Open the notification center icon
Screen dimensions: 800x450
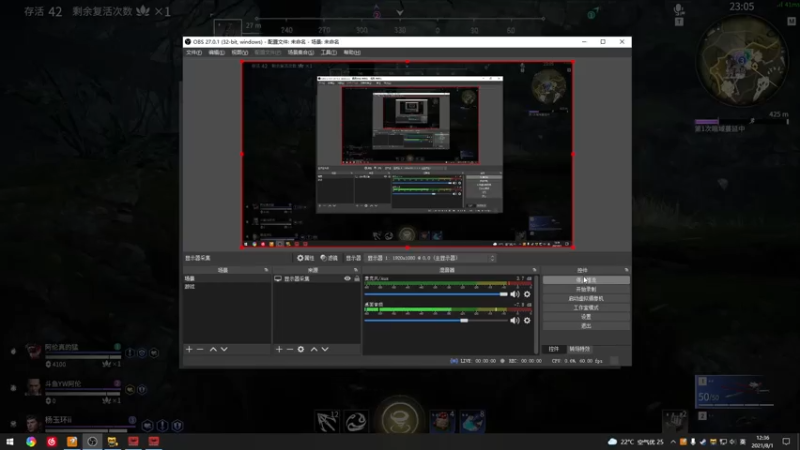point(786,442)
